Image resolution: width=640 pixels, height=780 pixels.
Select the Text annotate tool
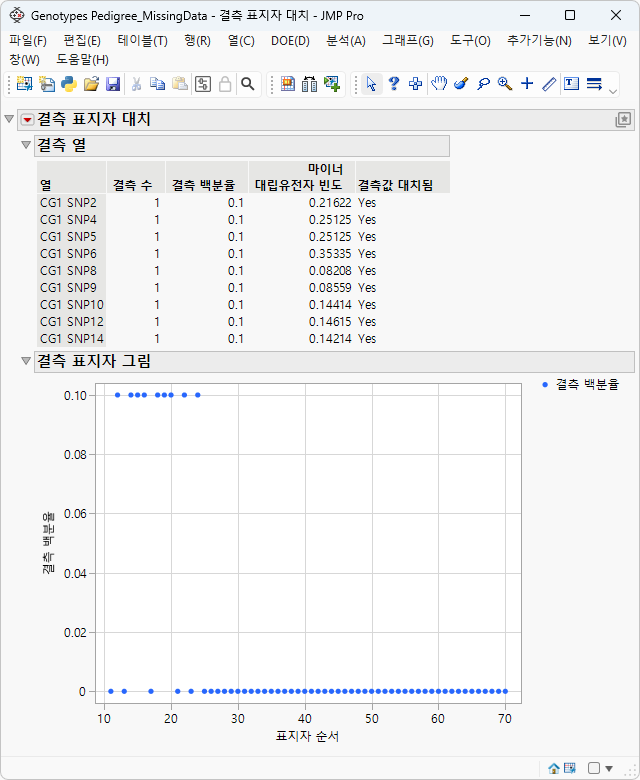[571, 84]
